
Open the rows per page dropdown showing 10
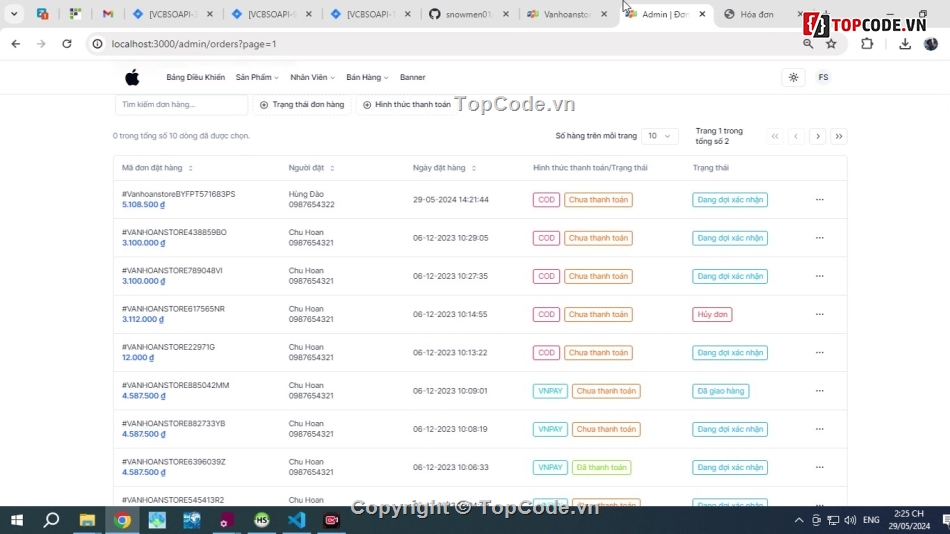tap(659, 136)
